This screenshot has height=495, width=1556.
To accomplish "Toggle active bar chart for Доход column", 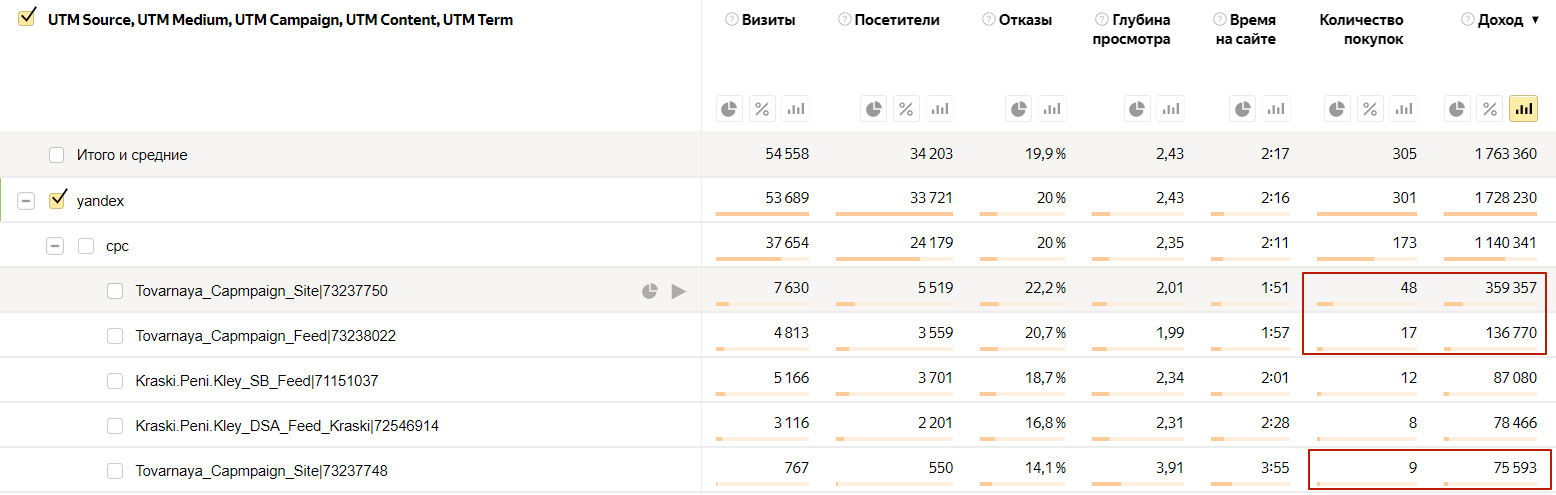I will coord(1524,109).
